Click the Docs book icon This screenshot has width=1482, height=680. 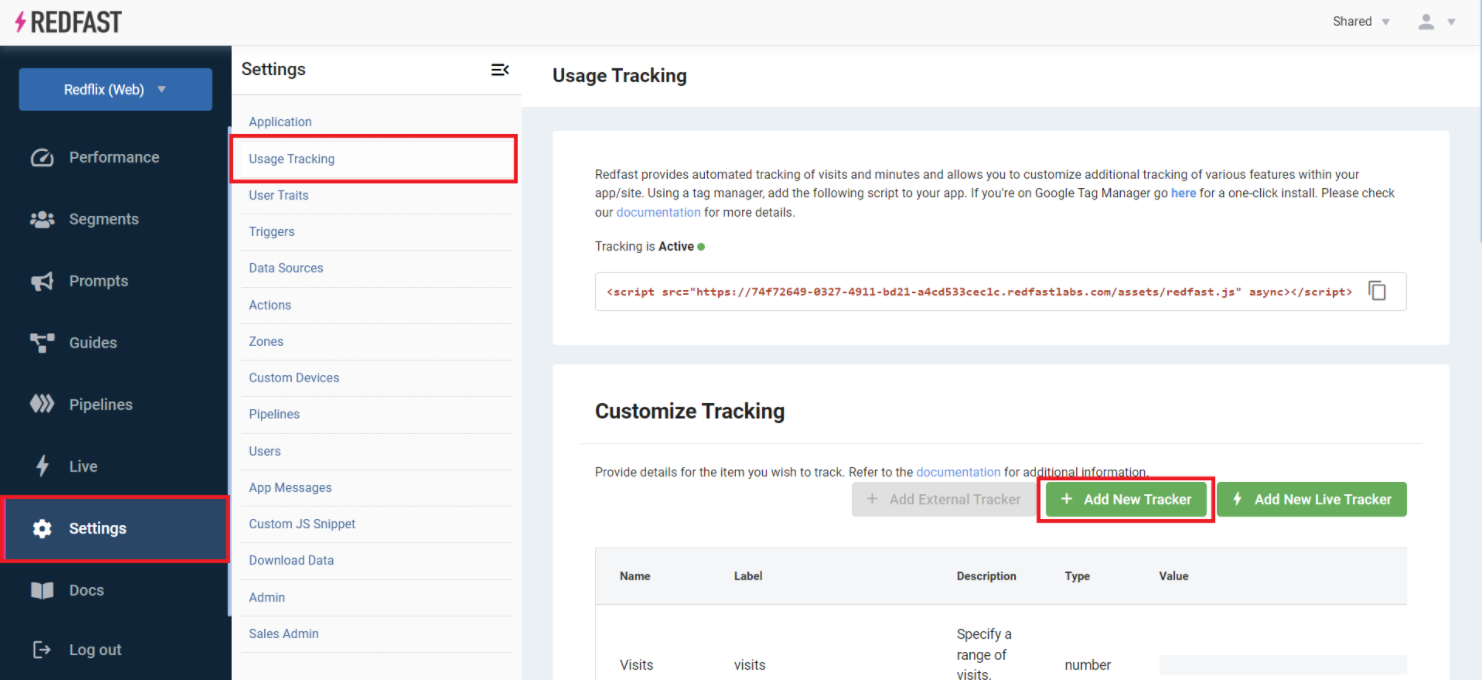[42, 590]
